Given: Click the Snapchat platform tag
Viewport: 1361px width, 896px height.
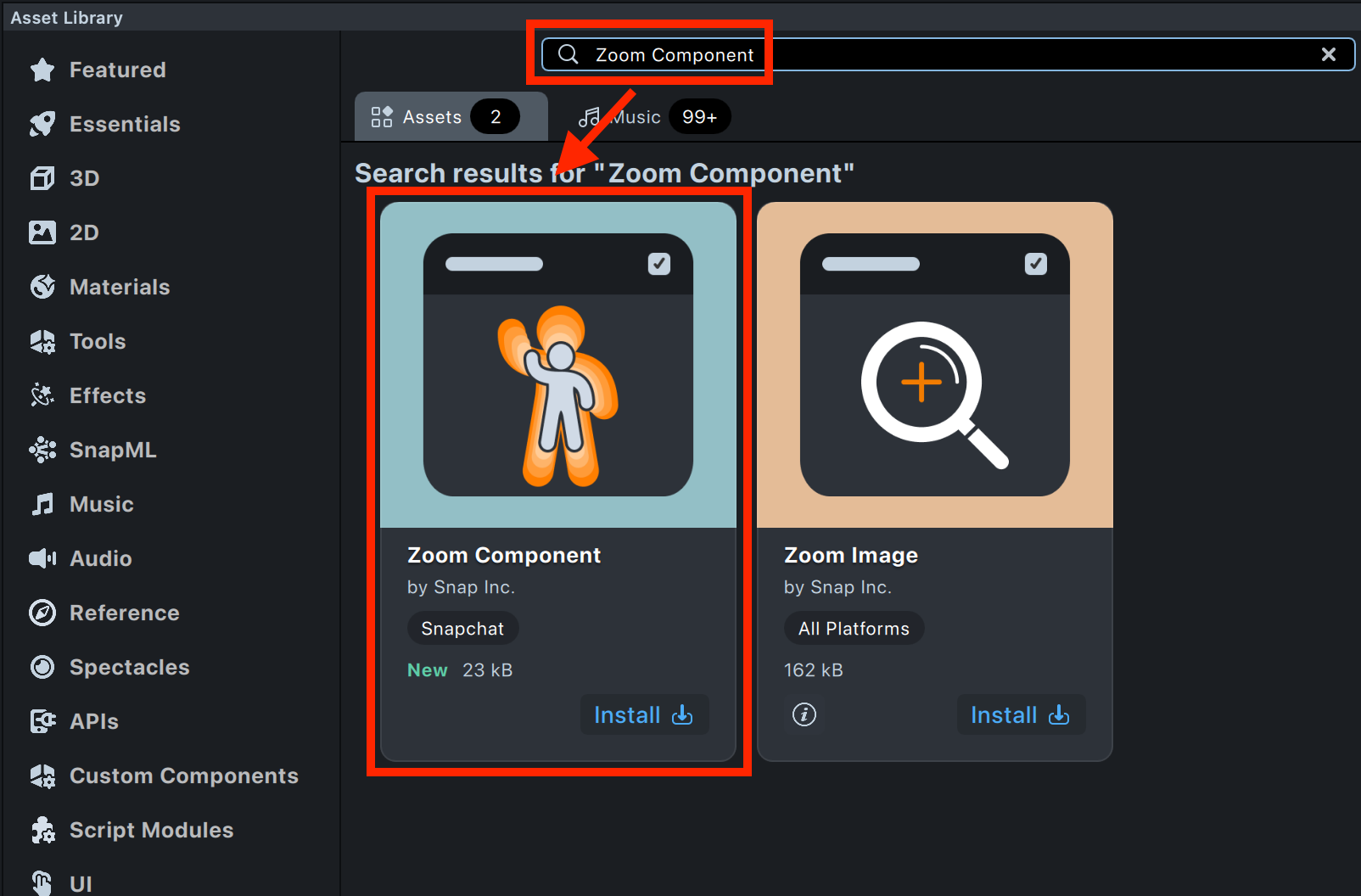Looking at the screenshot, I should coord(462,628).
